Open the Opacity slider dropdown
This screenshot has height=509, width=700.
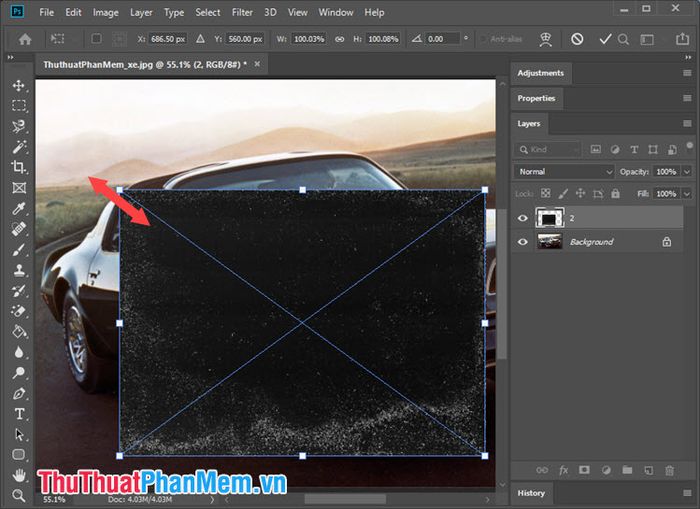tap(687, 171)
